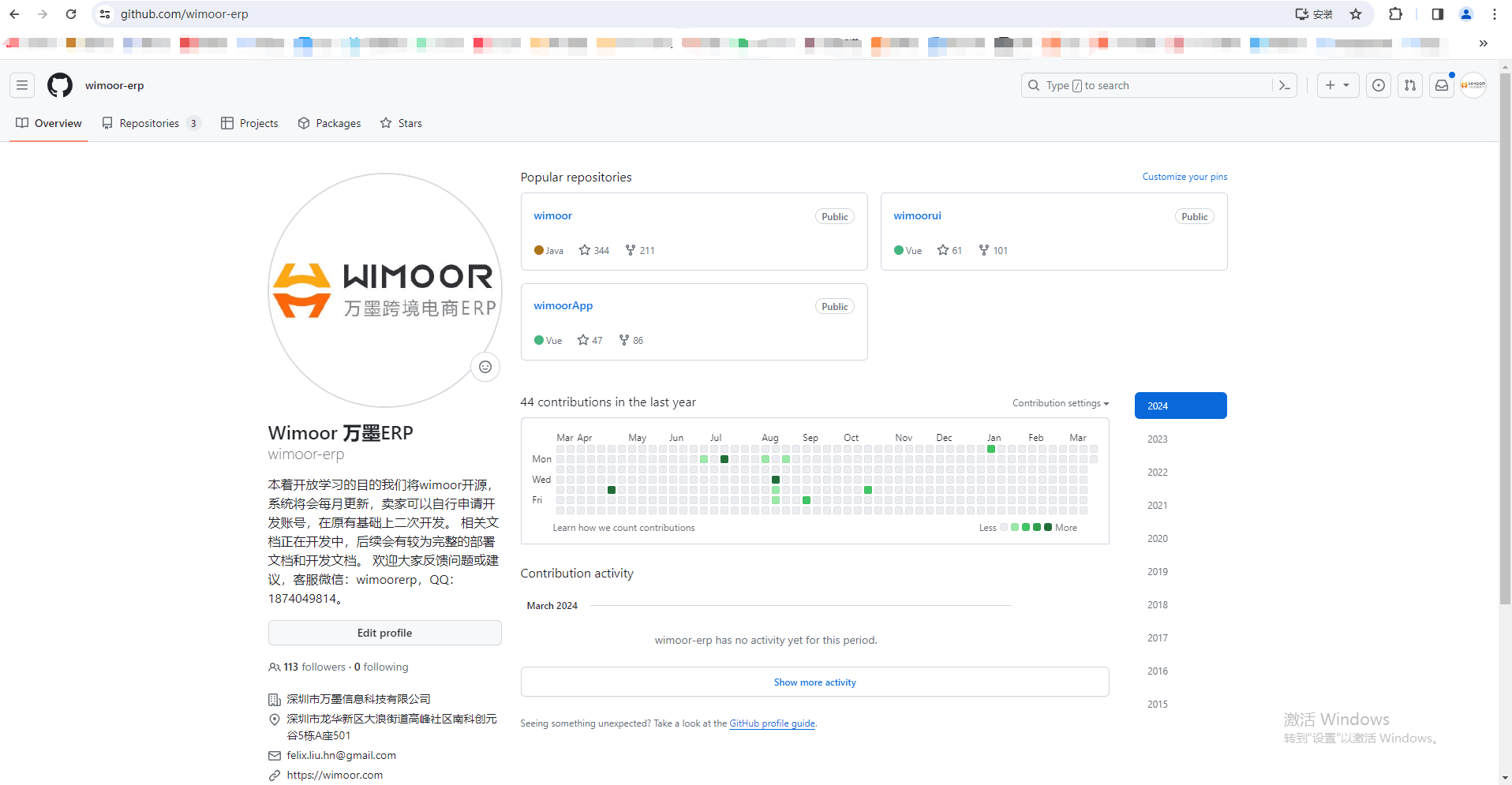Switch to the Packages tab
The width and height of the screenshot is (1512, 785).
(x=329, y=123)
